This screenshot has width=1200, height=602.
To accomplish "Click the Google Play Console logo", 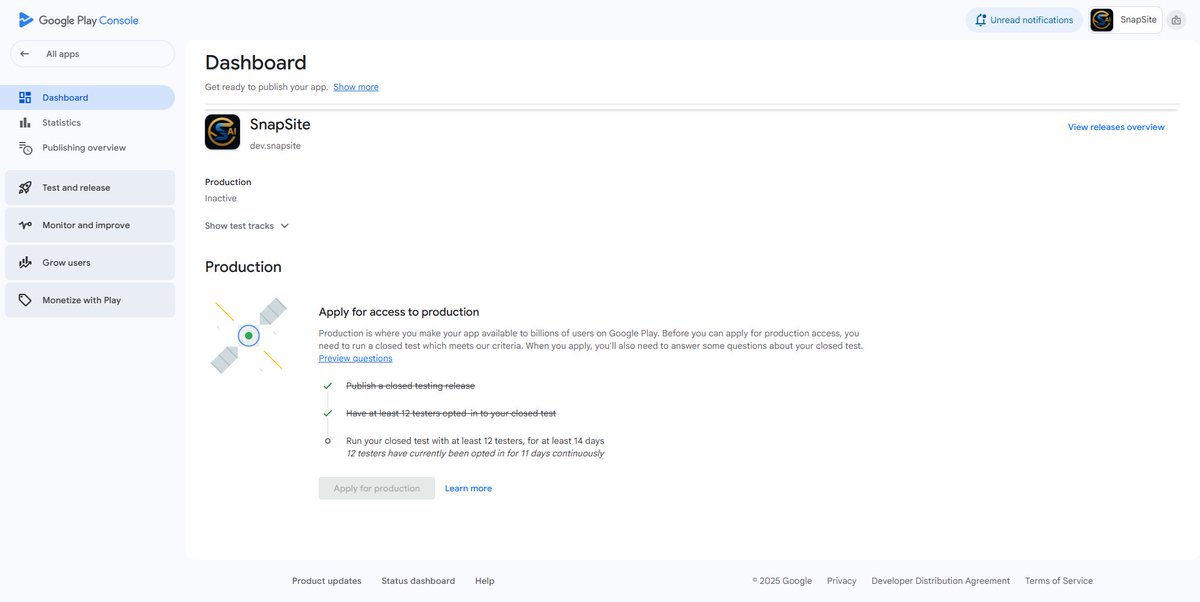I will (78, 20).
